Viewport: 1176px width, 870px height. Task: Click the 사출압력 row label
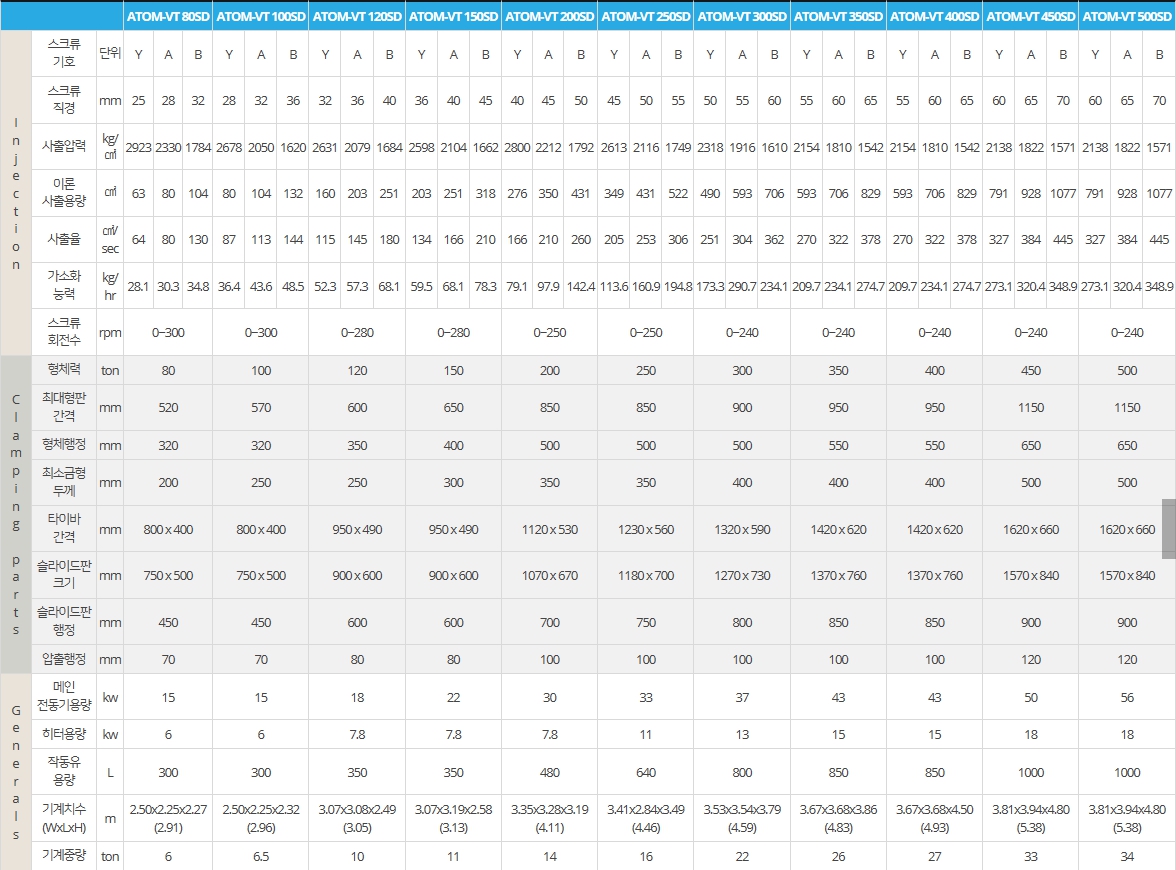point(64,146)
